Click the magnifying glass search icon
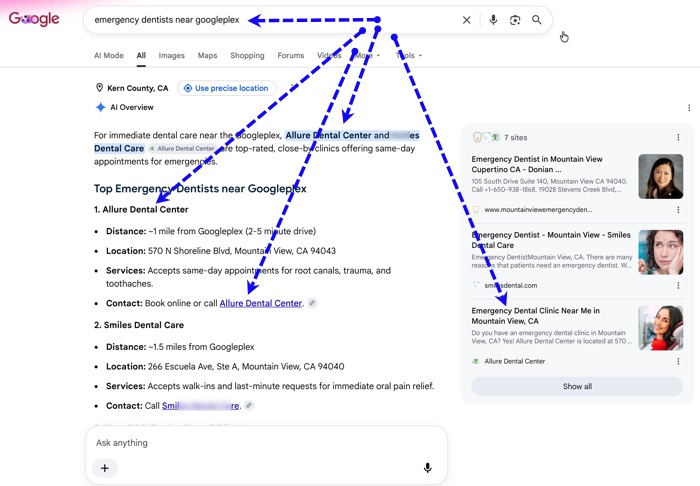This screenshot has height=486, width=700. pos(537,20)
